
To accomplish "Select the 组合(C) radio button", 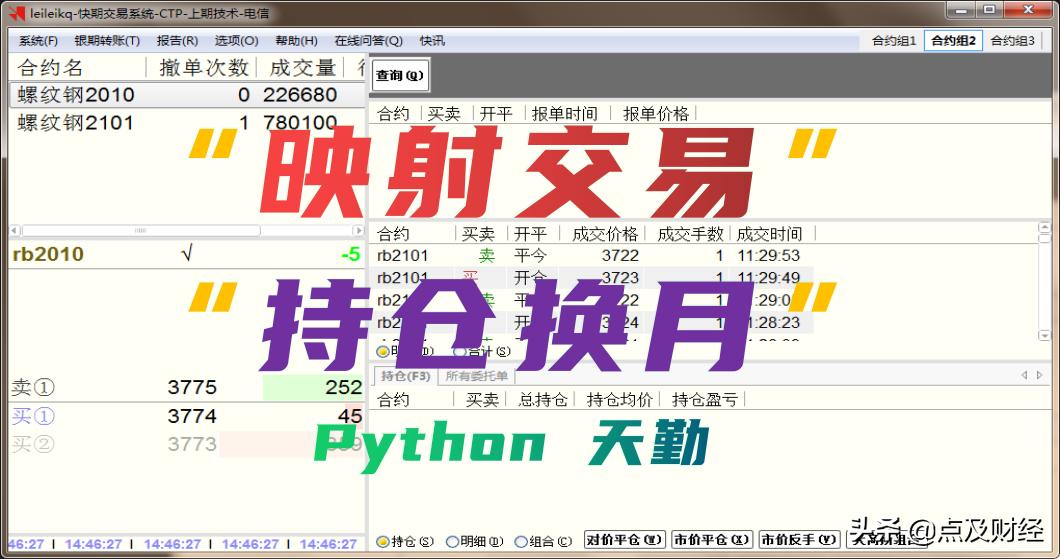I will [521, 542].
